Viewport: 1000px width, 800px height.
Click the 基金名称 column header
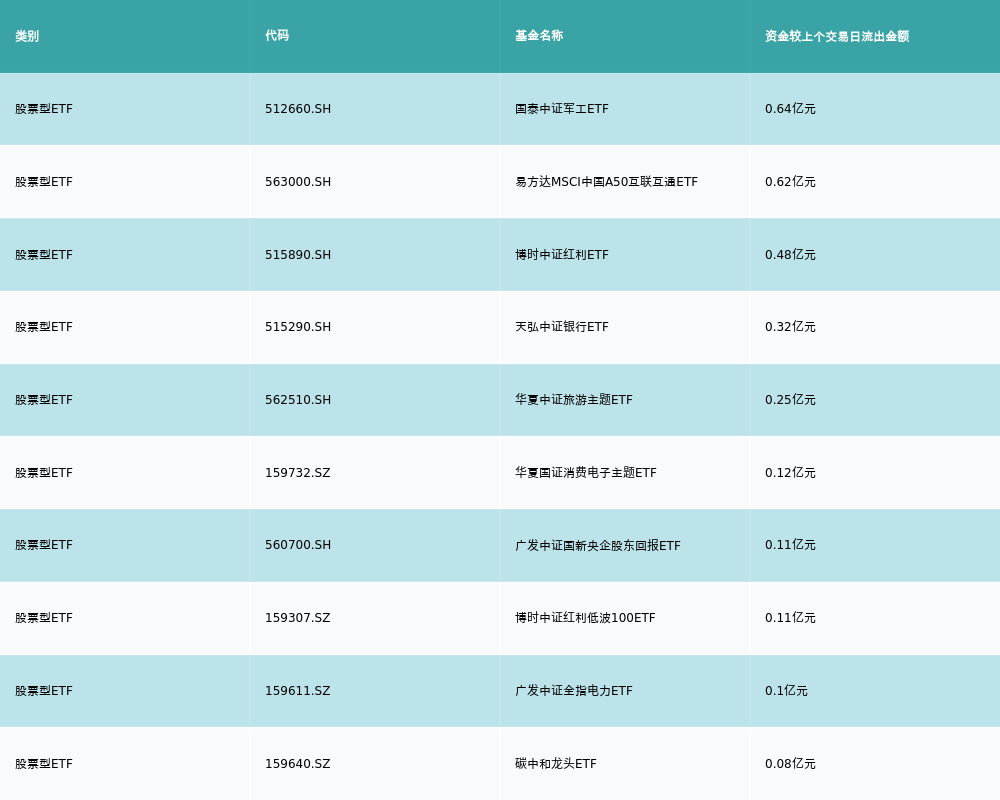click(539, 36)
